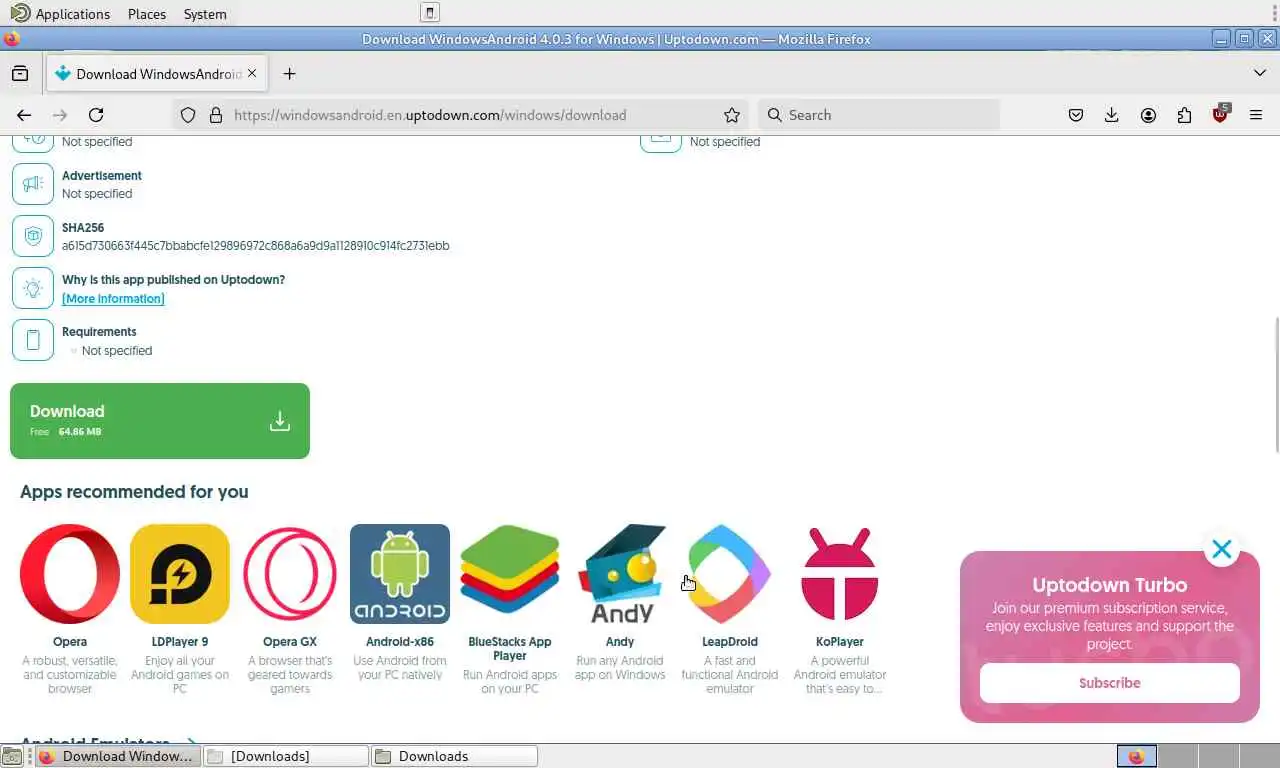Expand the Android Emulators section arrow
1280x768 pixels.
coord(191,744)
